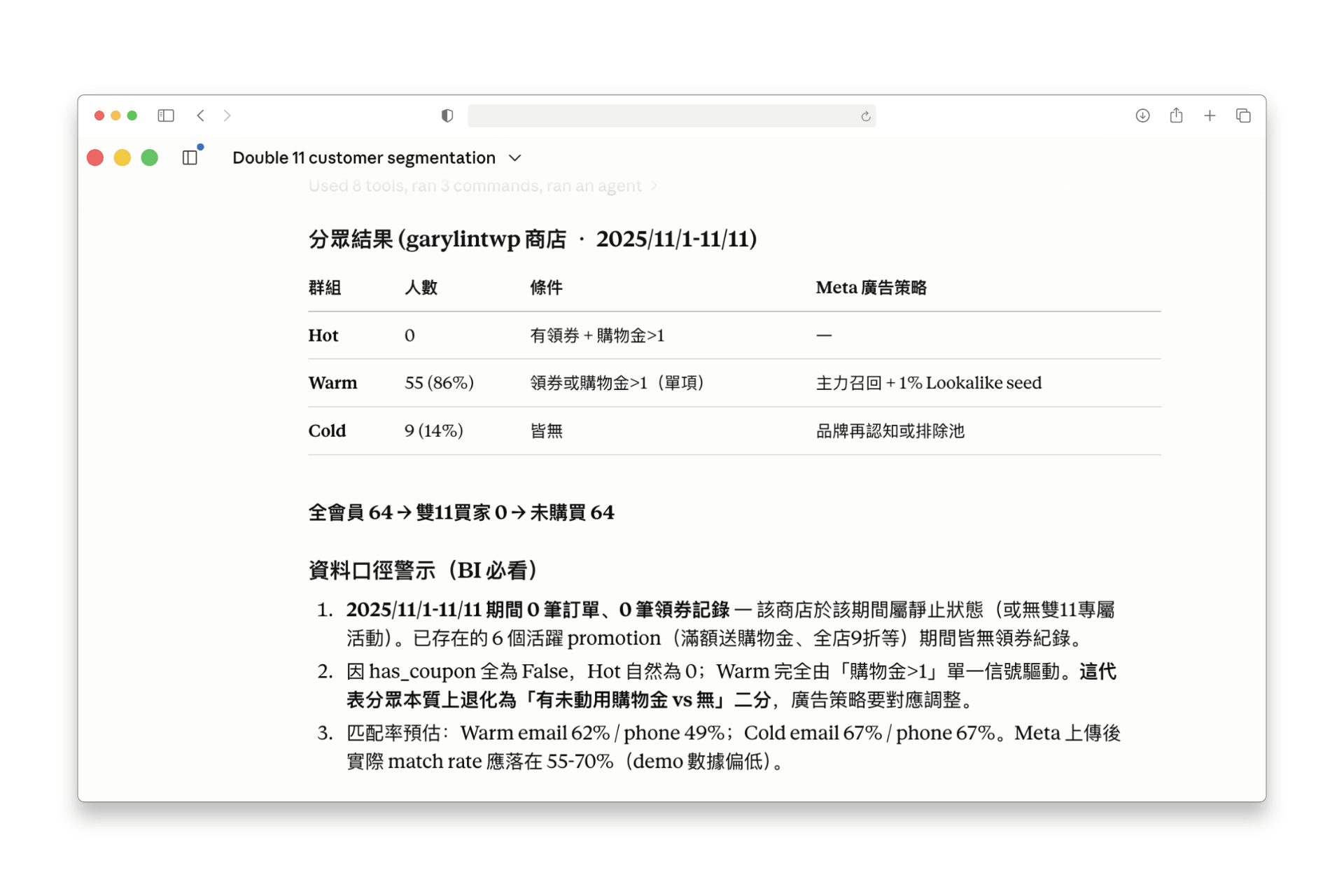Image resolution: width=1344 pixels, height=896 pixels.
Task: Click the 分眾結果 heading
Action: [533, 239]
